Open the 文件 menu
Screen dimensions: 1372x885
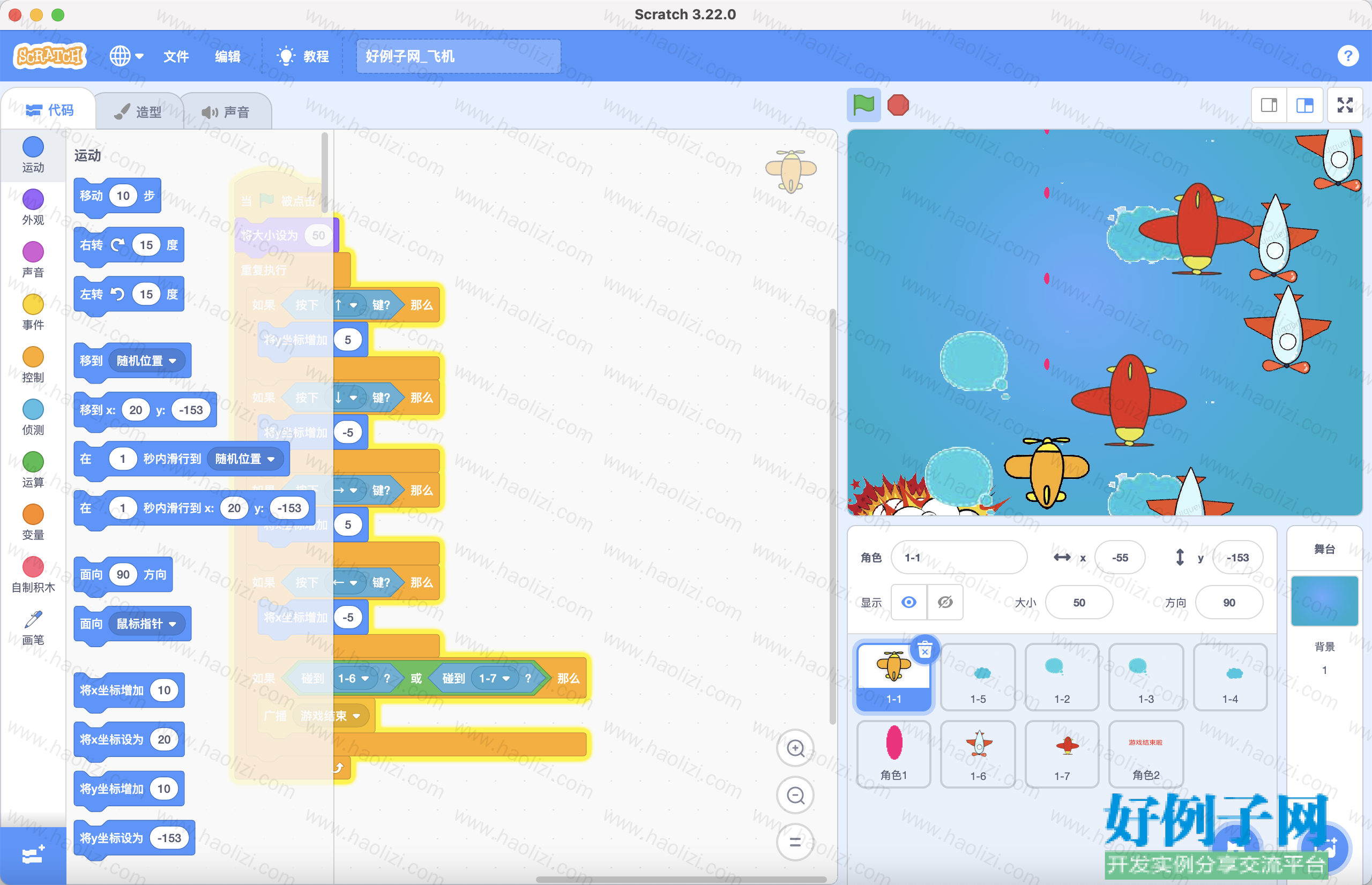coord(176,56)
